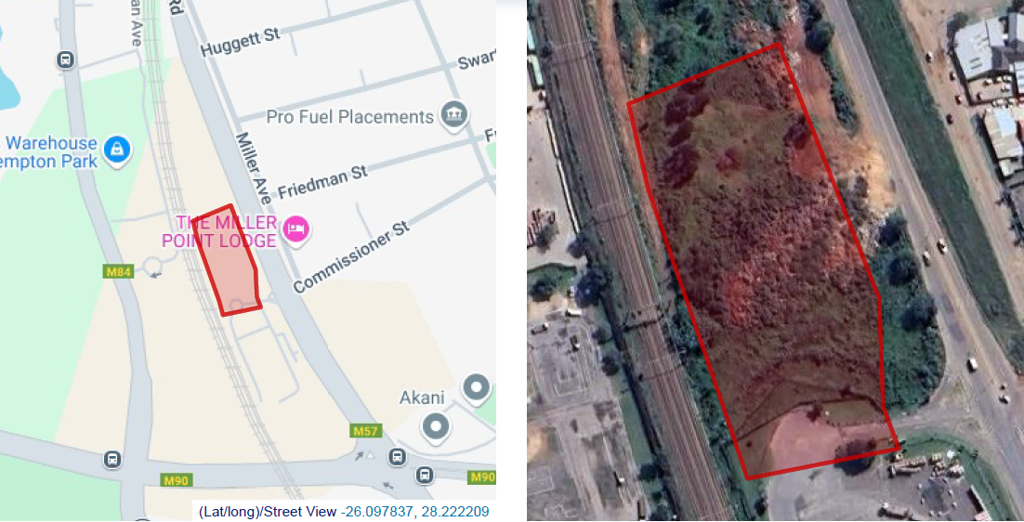Click the Friedman St street label
This screenshot has width=1024, height=522.
323,182
